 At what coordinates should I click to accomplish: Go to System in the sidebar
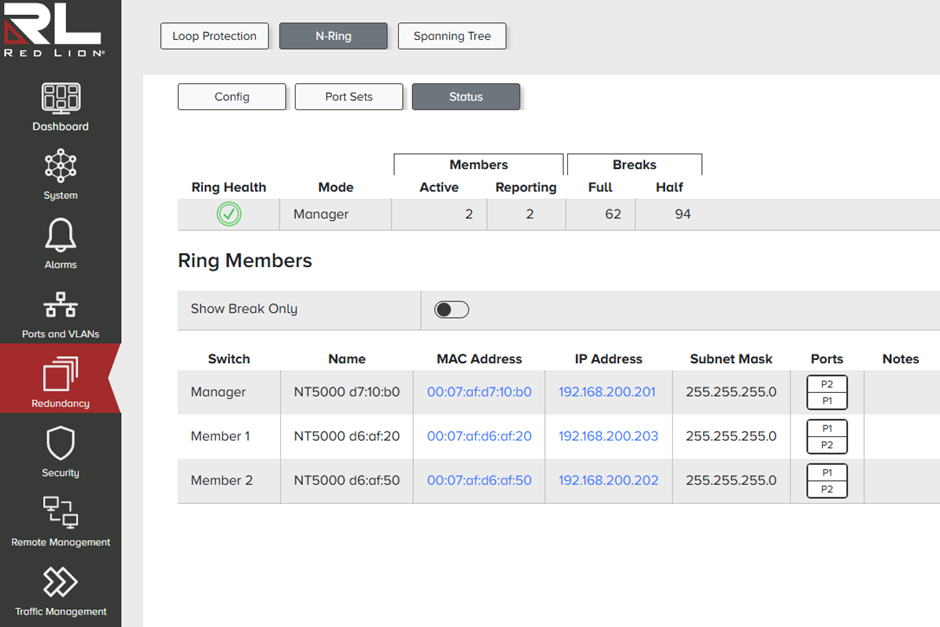[x=60, y=166]
